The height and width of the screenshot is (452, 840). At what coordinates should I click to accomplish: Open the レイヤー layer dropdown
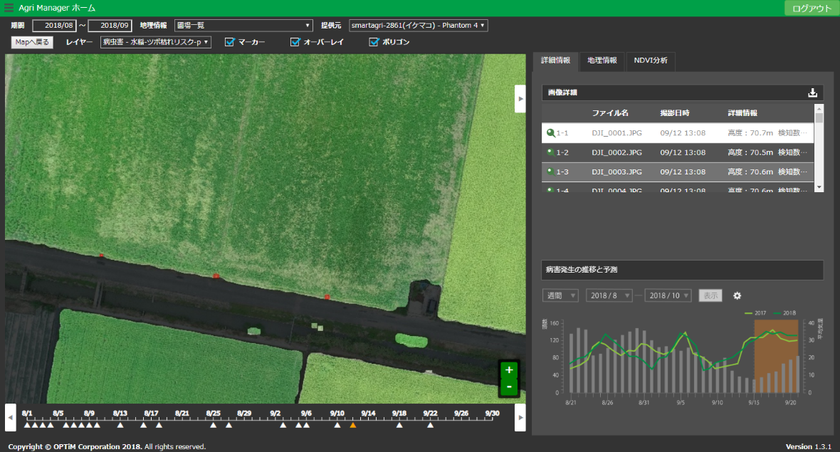click(156, 42)
